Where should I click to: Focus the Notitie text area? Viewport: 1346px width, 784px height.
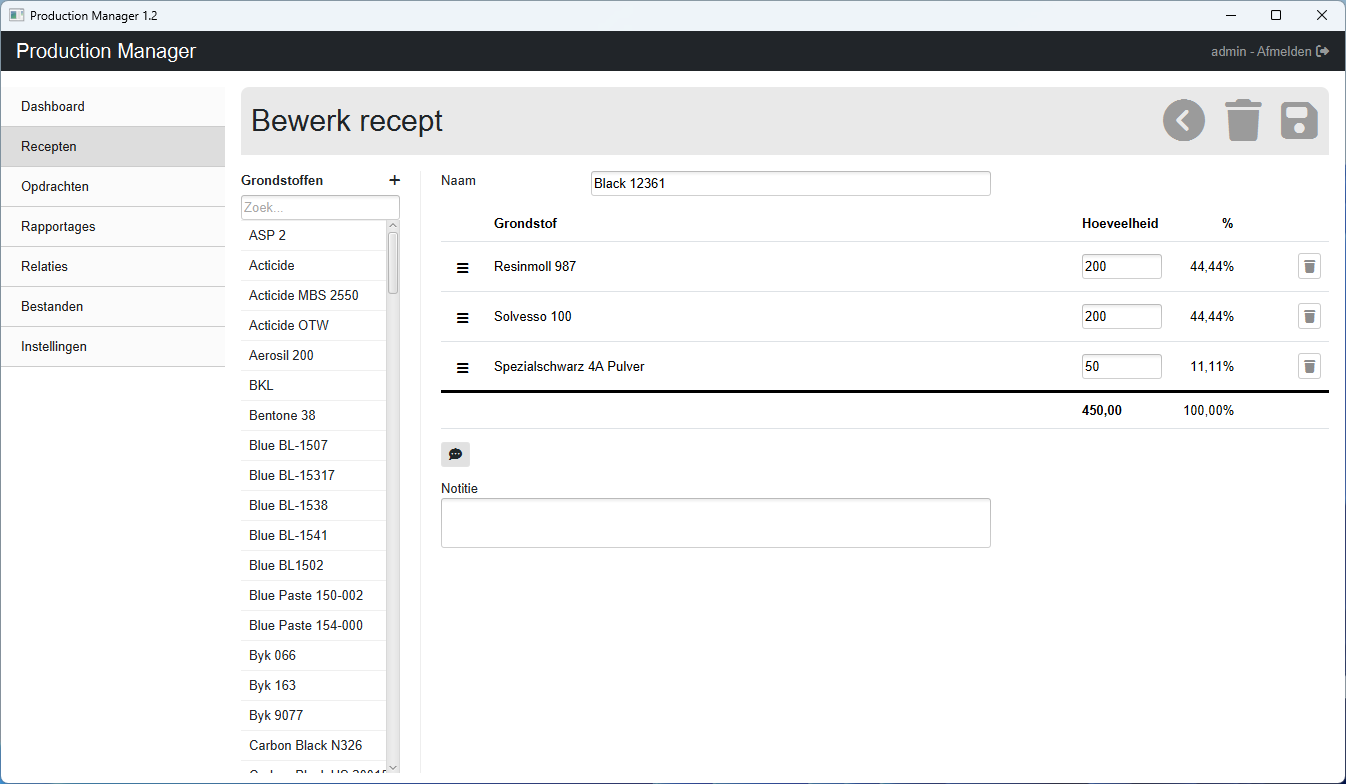[x=715, y=522]
